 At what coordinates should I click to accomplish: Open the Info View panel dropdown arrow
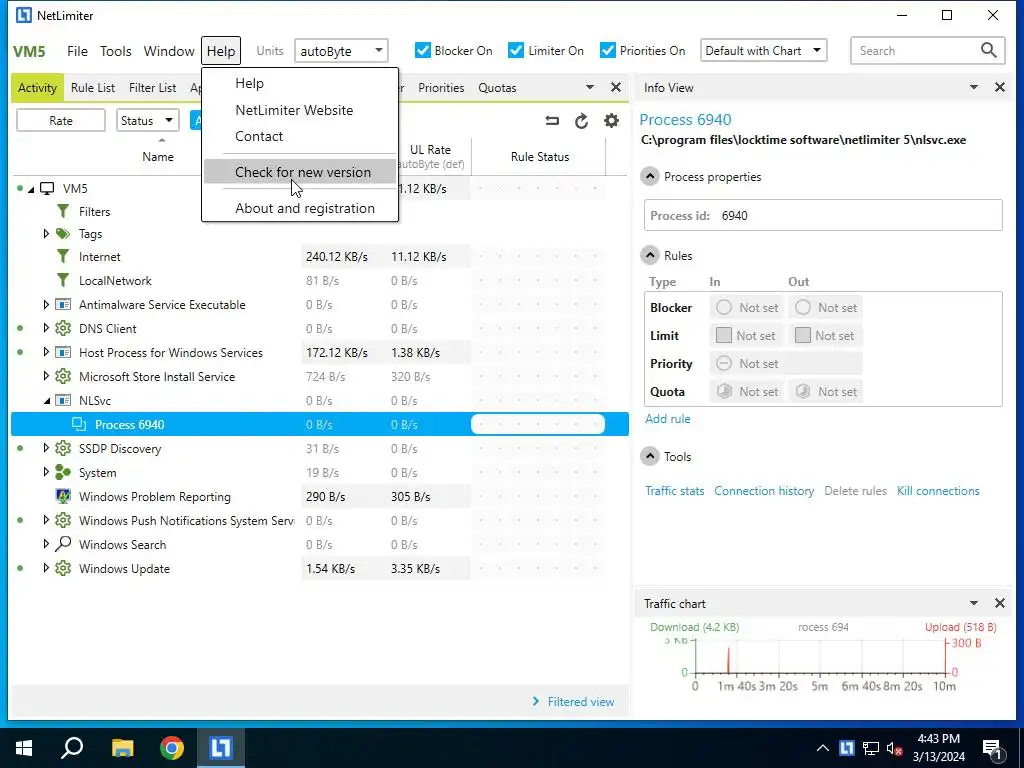[974, 87]
